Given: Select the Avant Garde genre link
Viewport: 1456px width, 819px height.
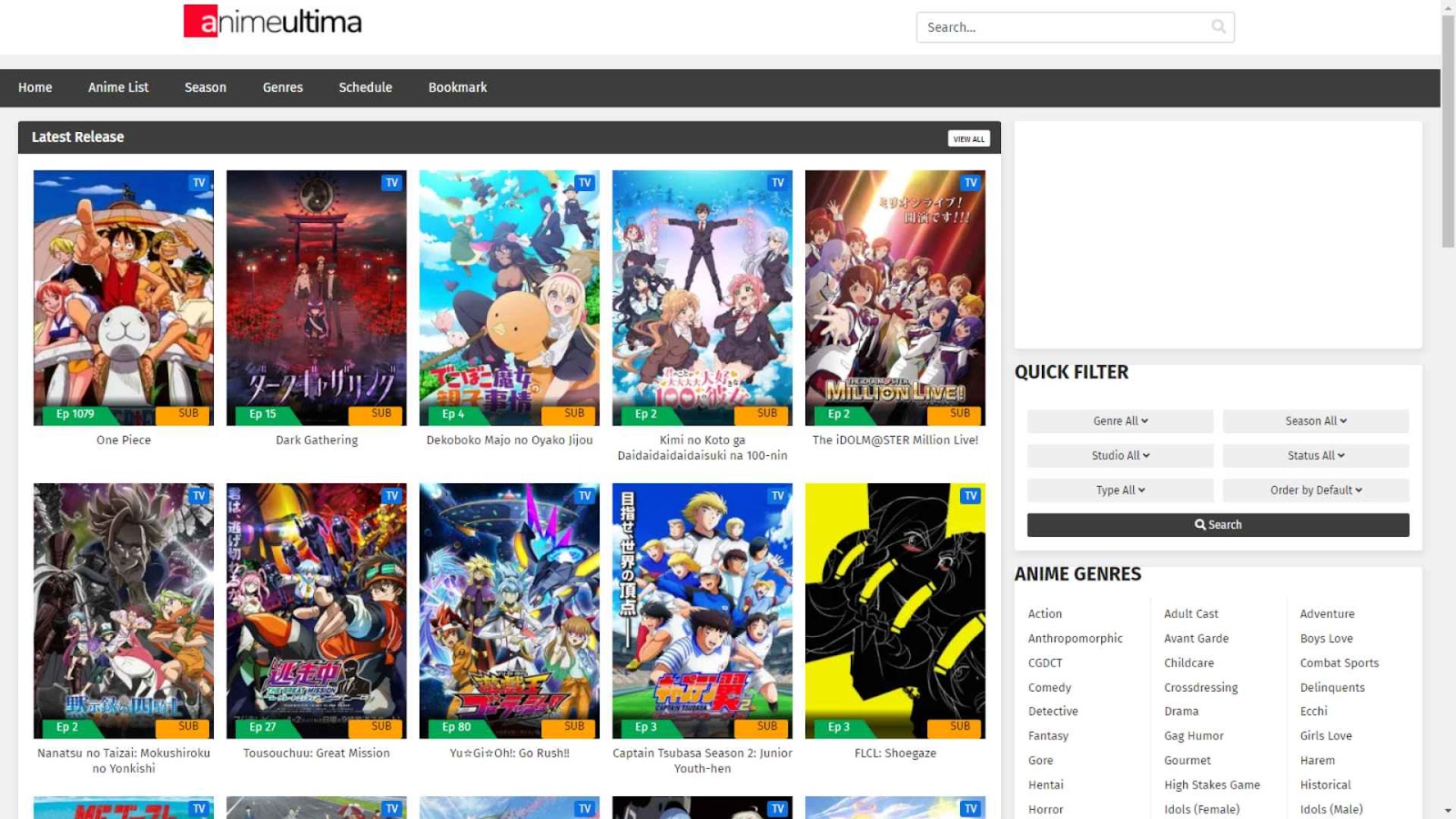Looking at the screenshot, I should [x=1197, y=639].
